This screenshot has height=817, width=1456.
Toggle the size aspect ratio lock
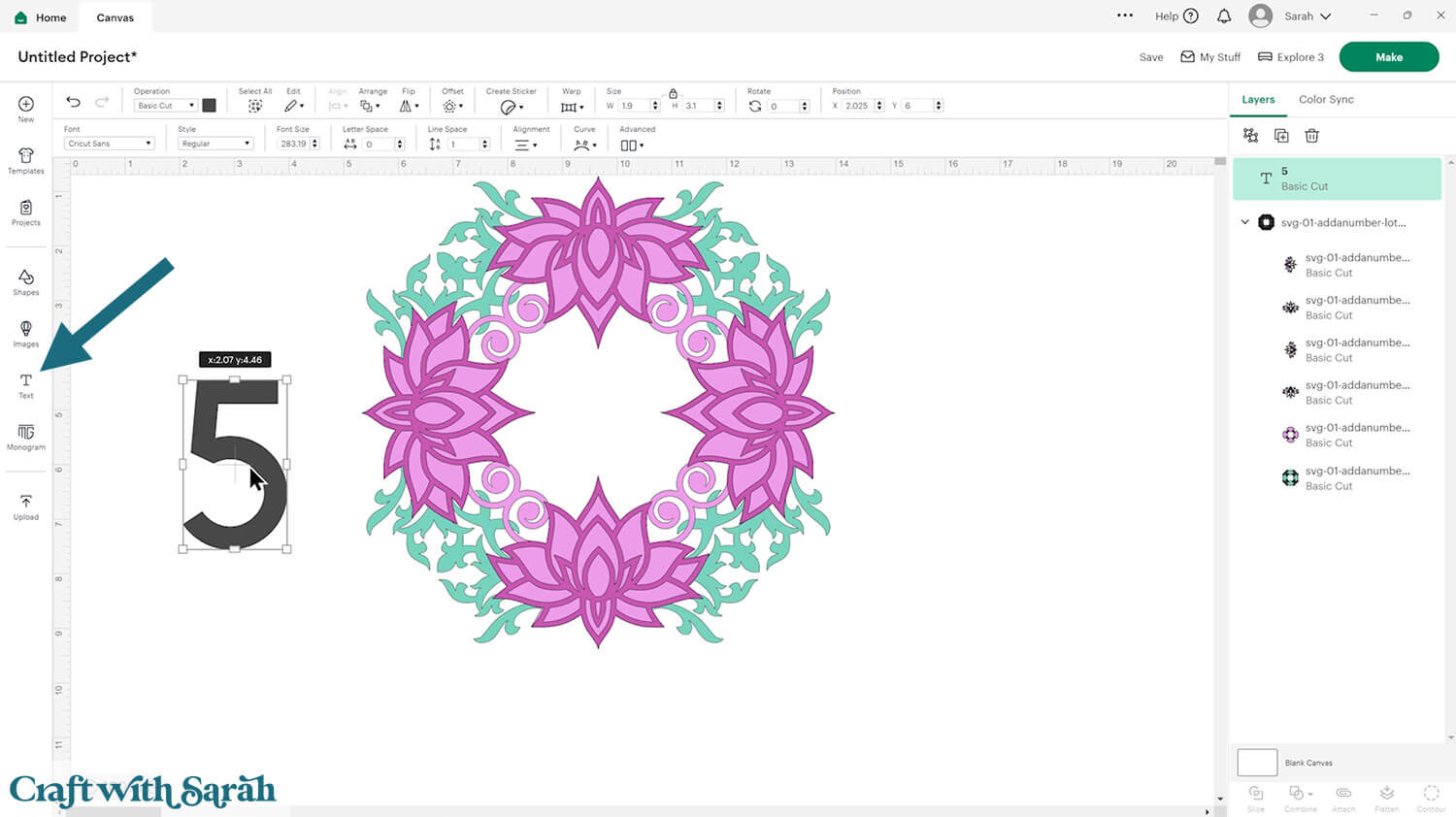[673, 93]
